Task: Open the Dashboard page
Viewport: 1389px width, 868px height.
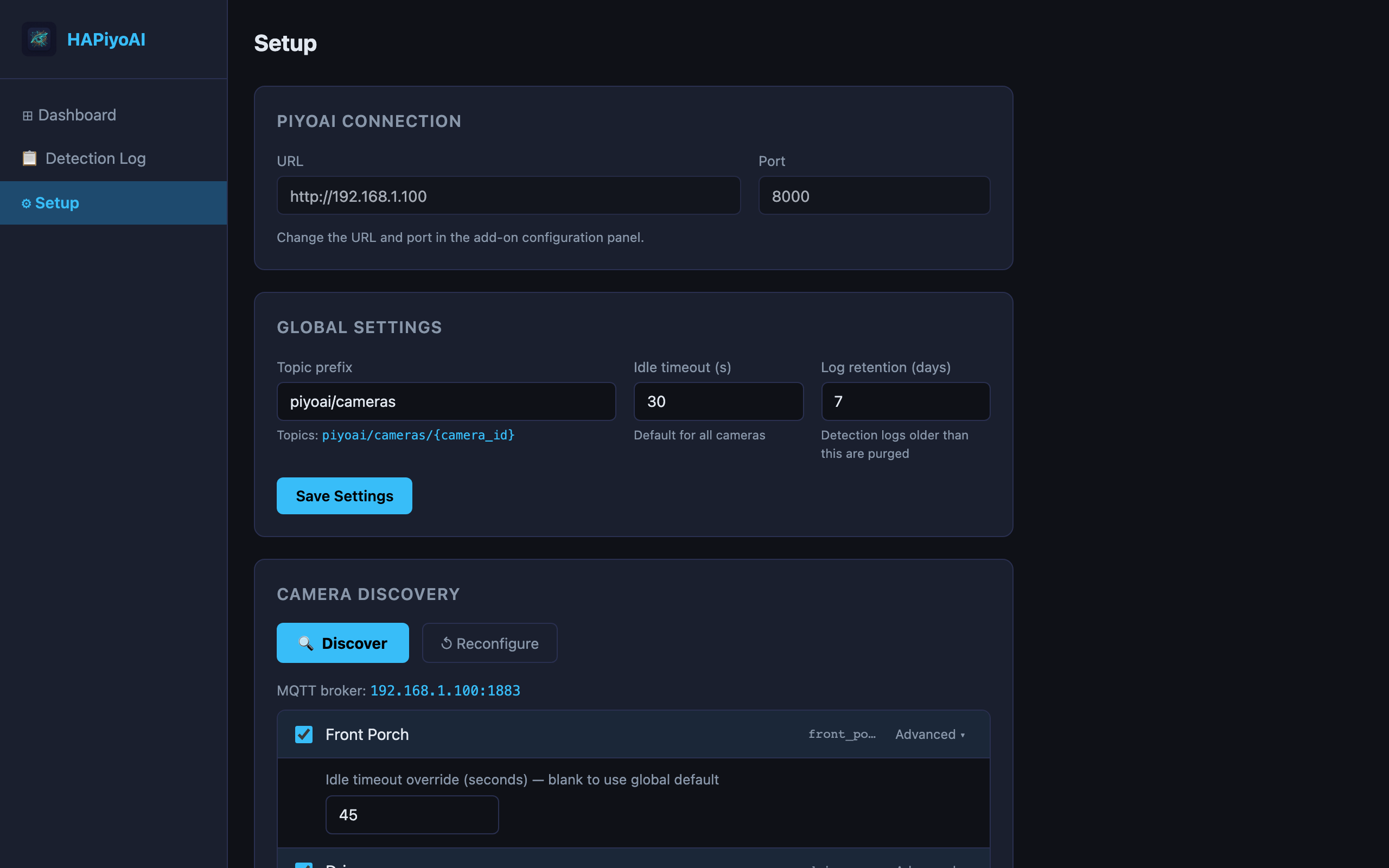Action: pyautogui.click(x=77, y=116)
